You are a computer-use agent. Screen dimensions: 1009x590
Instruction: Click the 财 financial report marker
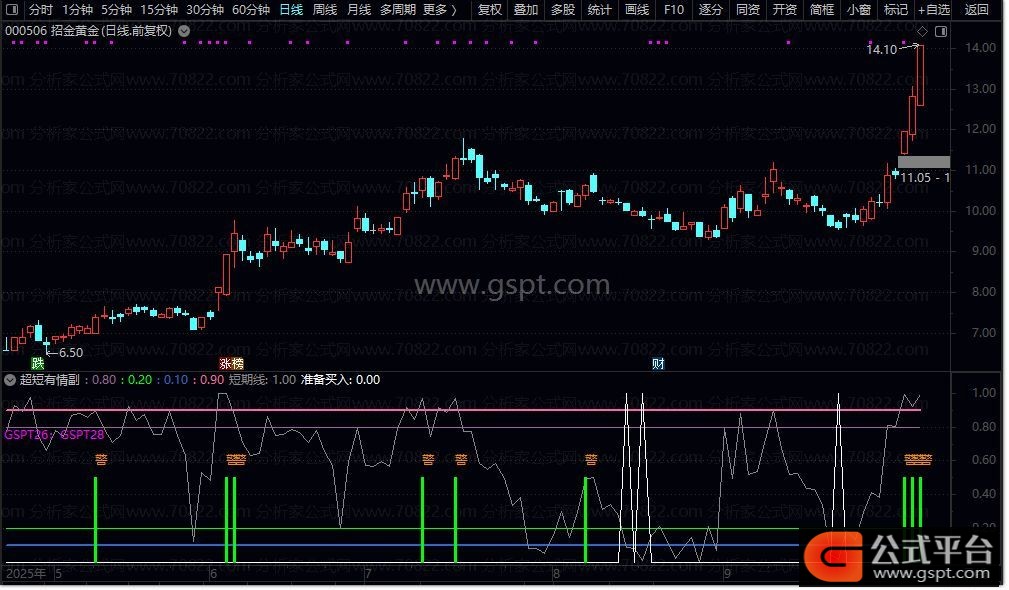click(x=658, y=363)
